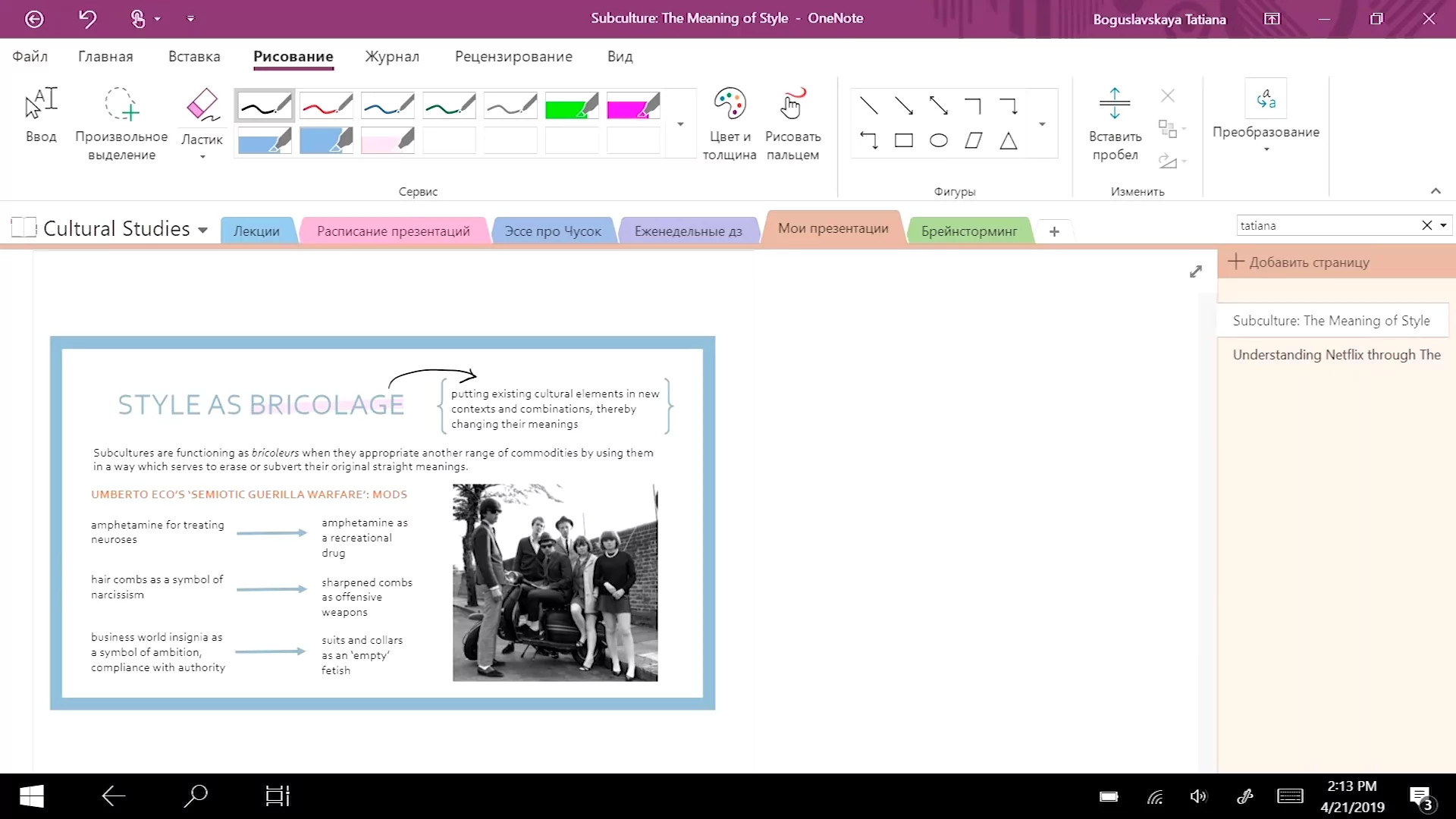The width and height of the screenshot is (1456, 819).
Task: Undo the last action
Action: 87,19
